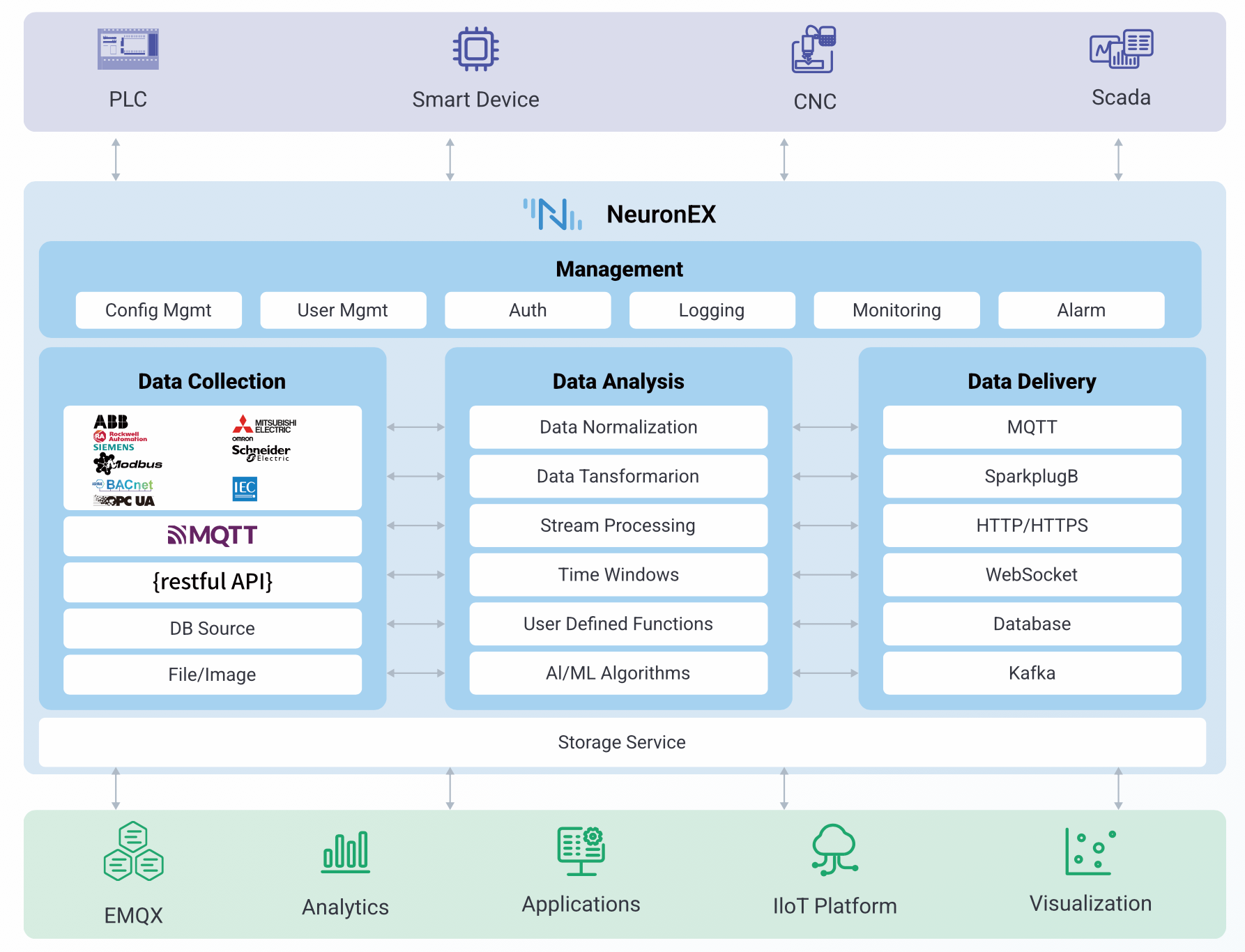Click the DB Source box
Screen dimensions: 1245x952
coord(213,629)
